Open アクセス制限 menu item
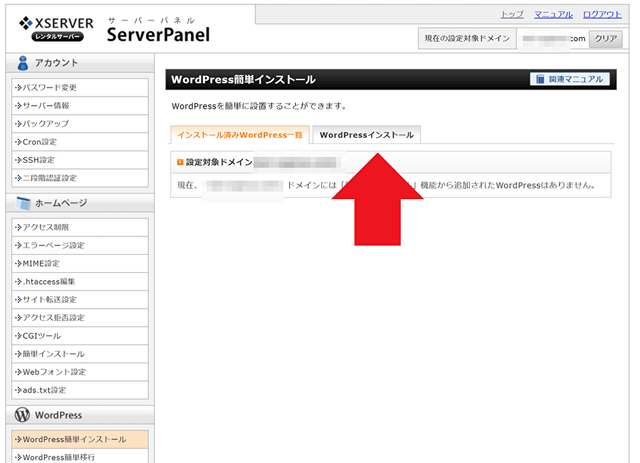This screenshot has height=463, width=640. coord(80,227)
